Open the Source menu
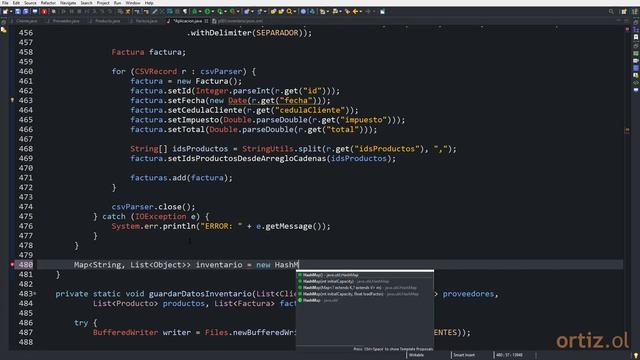This screenshot has width=640, height=360. [x=30, y=3]
